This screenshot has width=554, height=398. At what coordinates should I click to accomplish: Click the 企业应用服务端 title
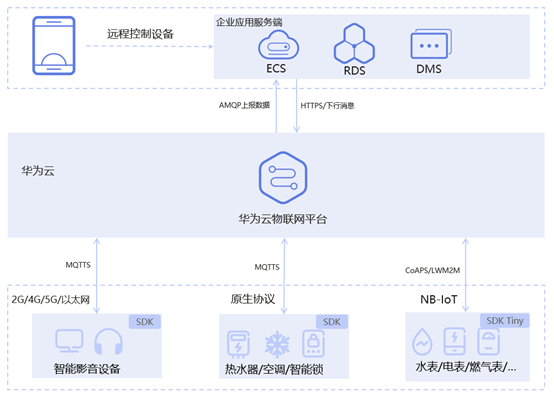click(249, 22)
